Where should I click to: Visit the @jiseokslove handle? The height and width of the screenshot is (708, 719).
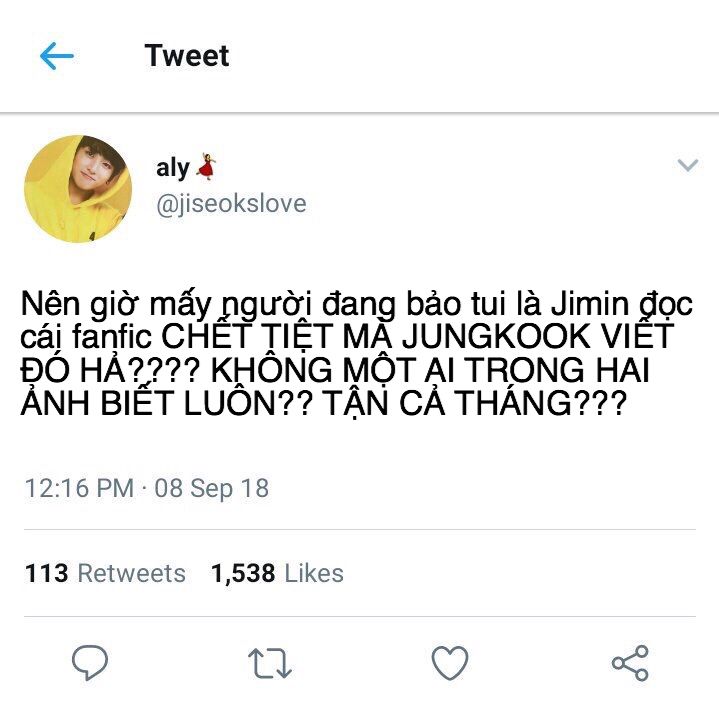point(231,204)
